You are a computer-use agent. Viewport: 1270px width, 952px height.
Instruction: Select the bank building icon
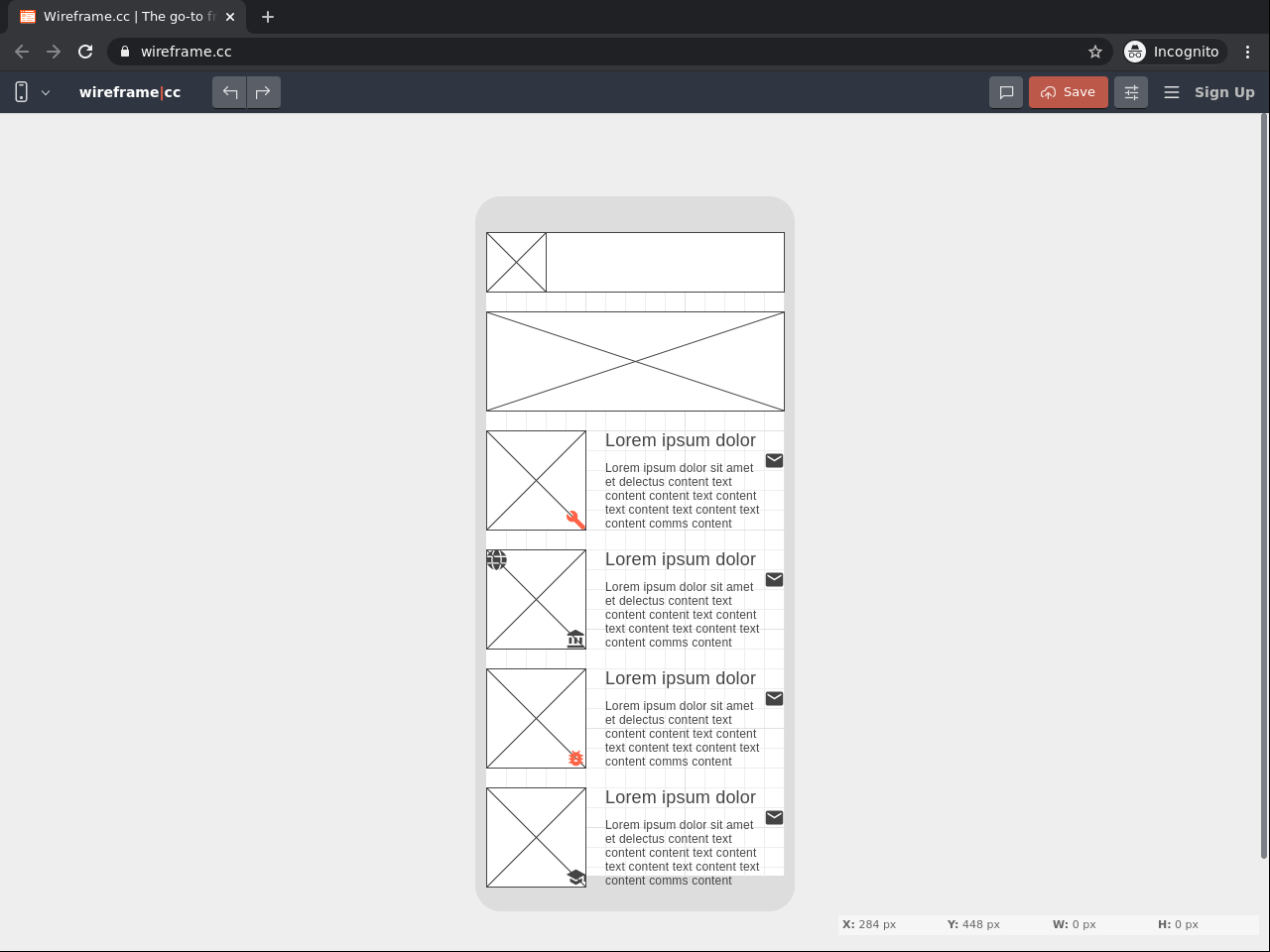coord(575,639)
